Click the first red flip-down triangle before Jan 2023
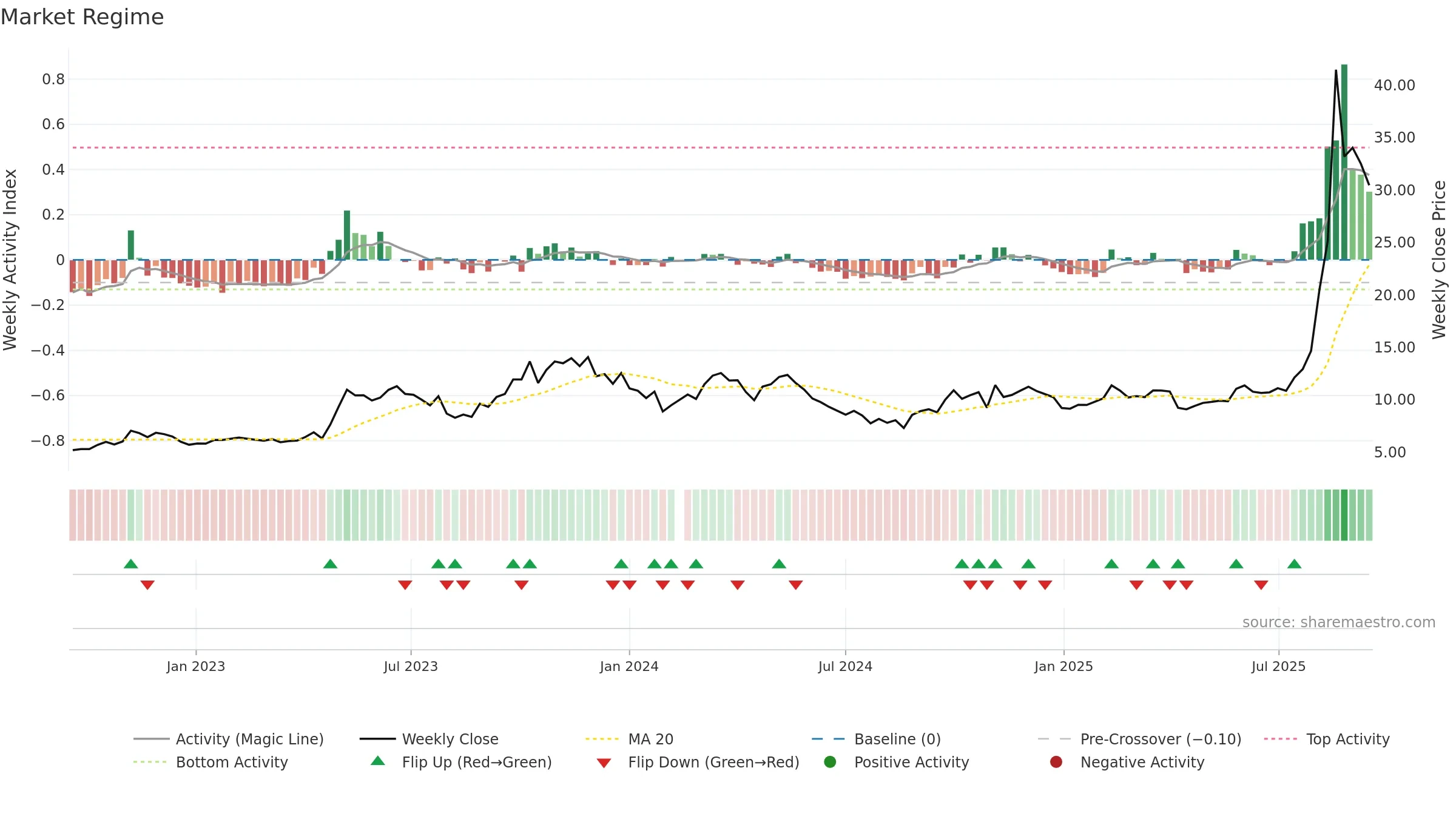Viewport: 1456px width, 819px height. pyautogui.click(x=147, y=585)
